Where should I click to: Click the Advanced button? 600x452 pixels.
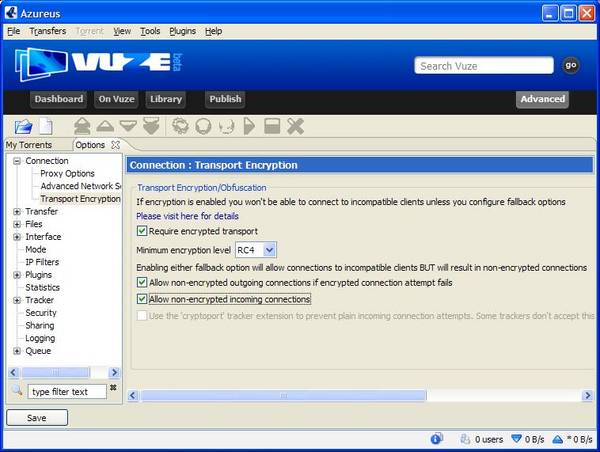pos(542,99)
